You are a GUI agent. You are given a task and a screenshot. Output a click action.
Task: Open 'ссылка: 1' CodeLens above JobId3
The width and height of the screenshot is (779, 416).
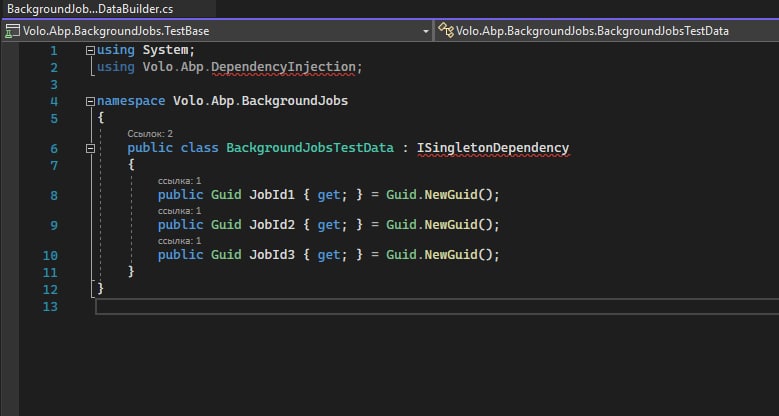pos(179,241)
